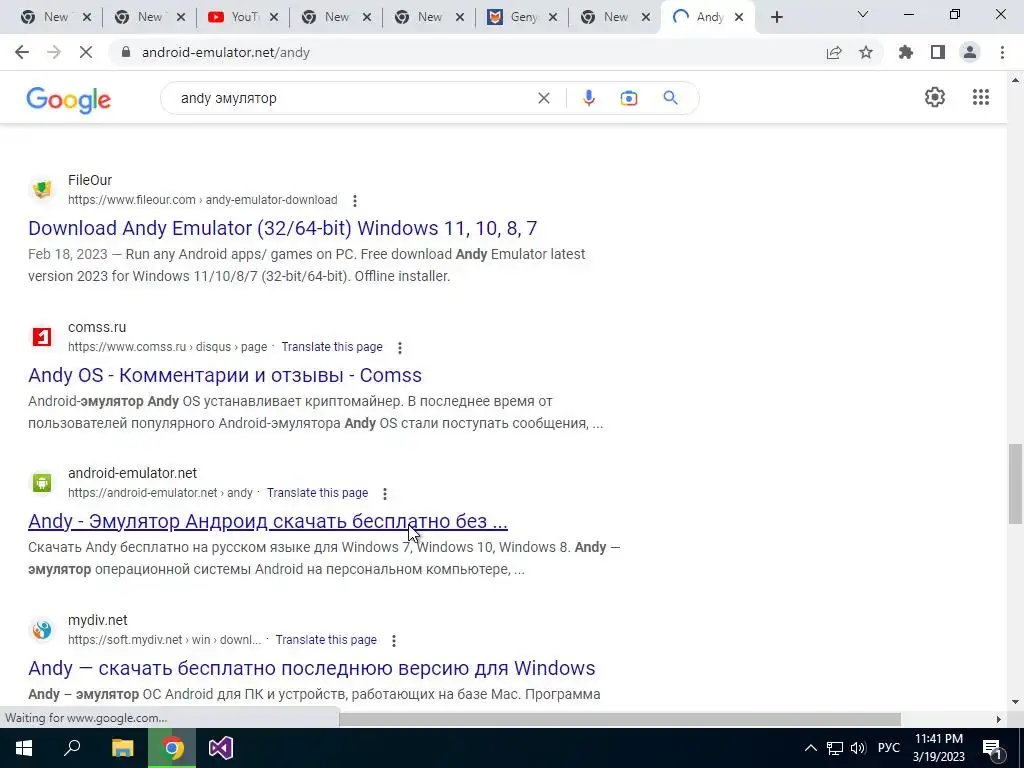Go to Google home via logo
Viewport: 1024px width, 768px height.
(x=69, y=100)
